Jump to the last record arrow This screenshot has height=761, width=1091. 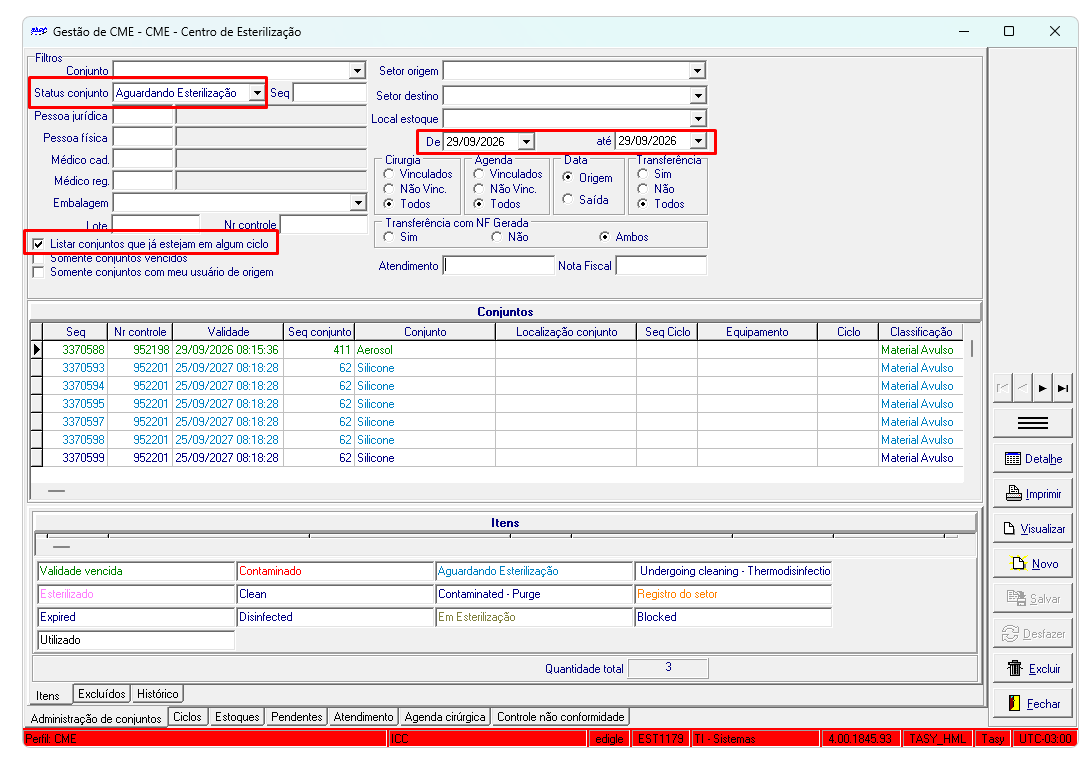tap(1062, 389)
